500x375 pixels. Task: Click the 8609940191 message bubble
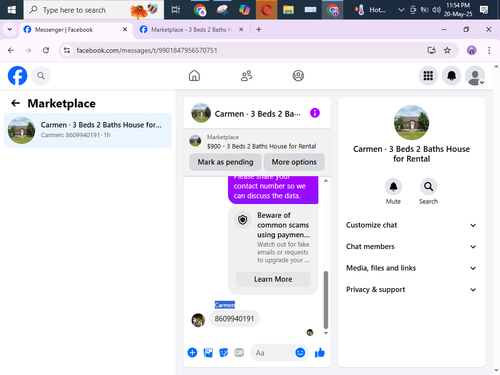(x=234, y=319)
